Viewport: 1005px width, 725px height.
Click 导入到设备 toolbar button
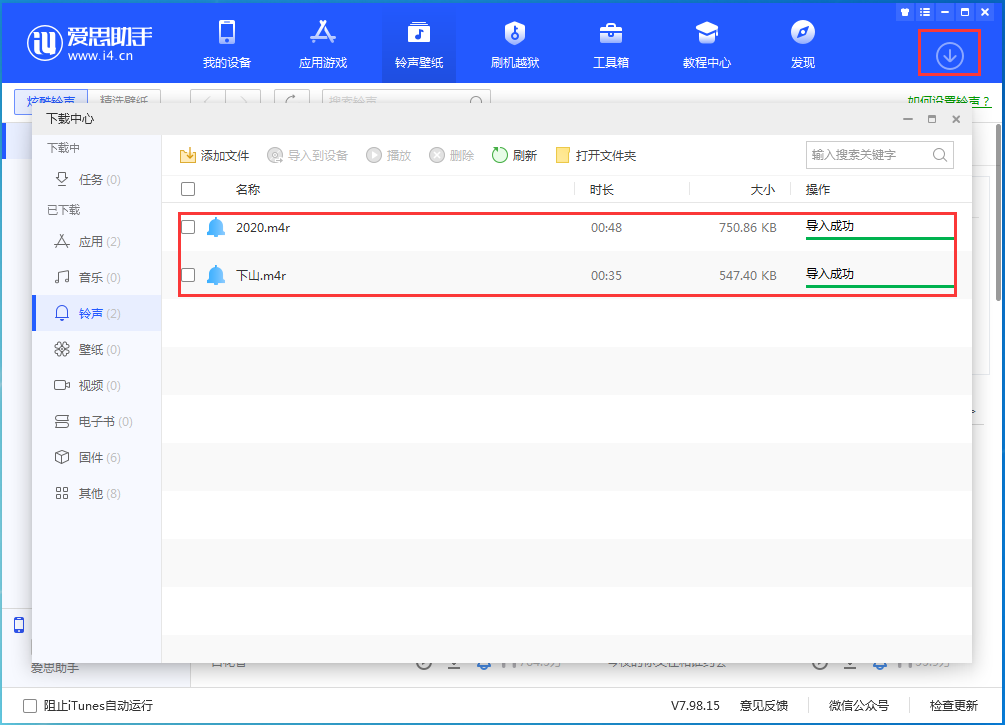tap(307, 155)
